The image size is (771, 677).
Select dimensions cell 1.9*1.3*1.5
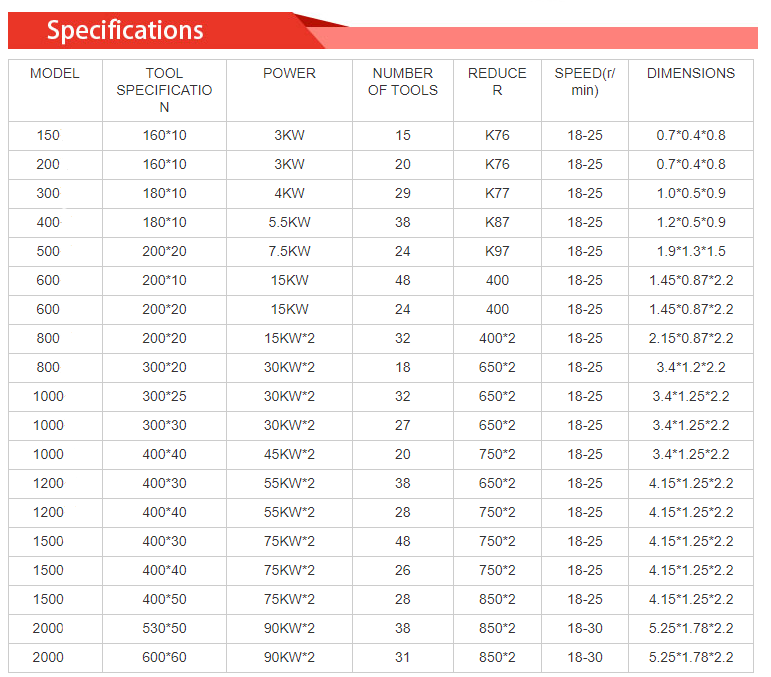[691, 251]
